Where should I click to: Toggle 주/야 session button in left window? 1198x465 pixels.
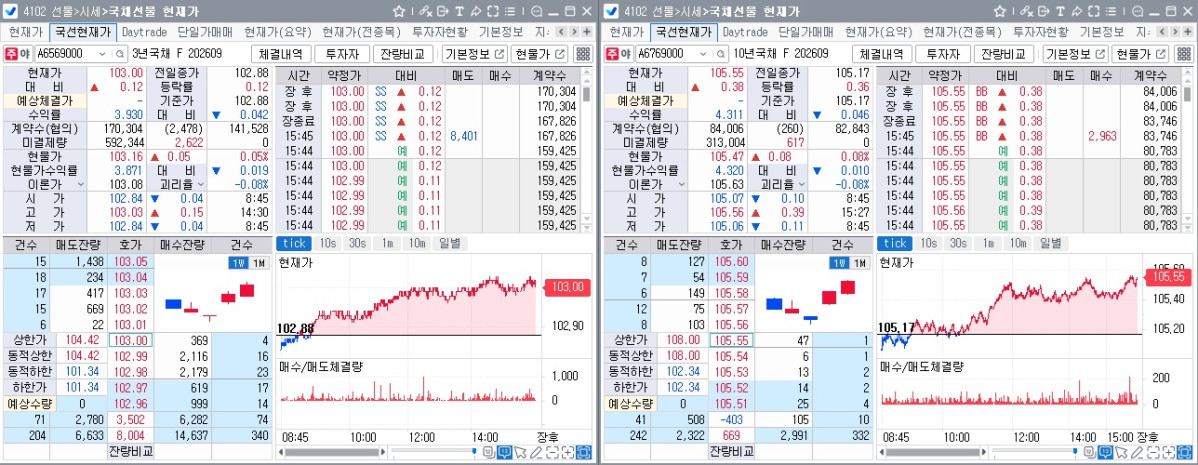[x=18, y=54]
